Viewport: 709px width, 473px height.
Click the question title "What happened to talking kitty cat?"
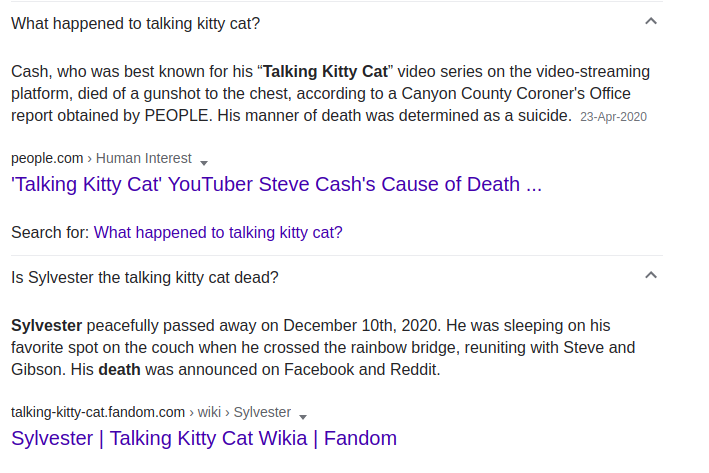click(x=136, y=24)
